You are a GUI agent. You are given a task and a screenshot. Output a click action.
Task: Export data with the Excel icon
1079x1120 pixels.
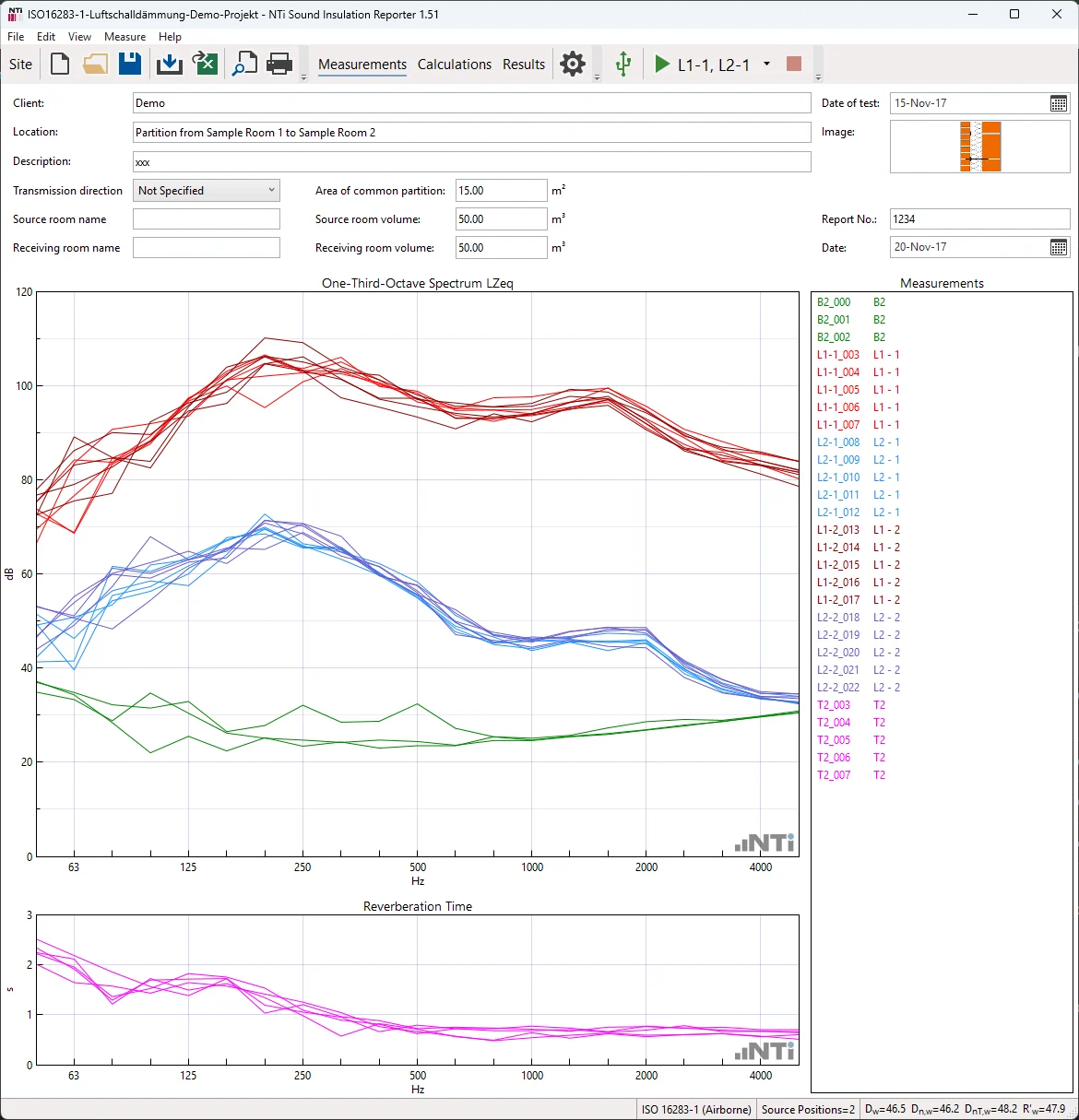point(205,64)
